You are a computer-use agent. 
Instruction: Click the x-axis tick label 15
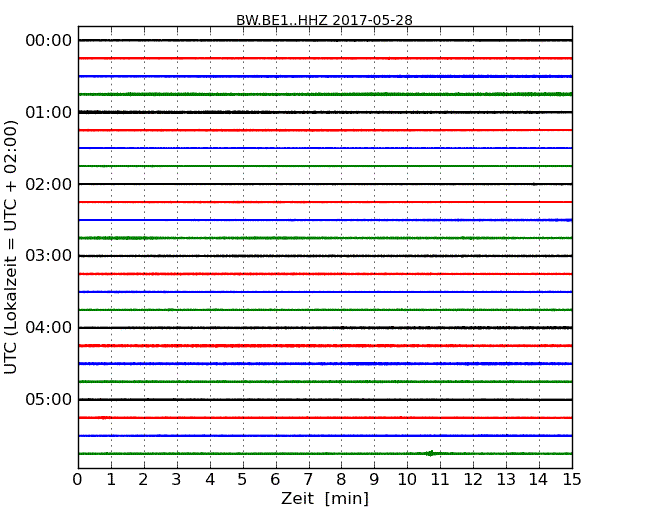click(x=572, y=480)
